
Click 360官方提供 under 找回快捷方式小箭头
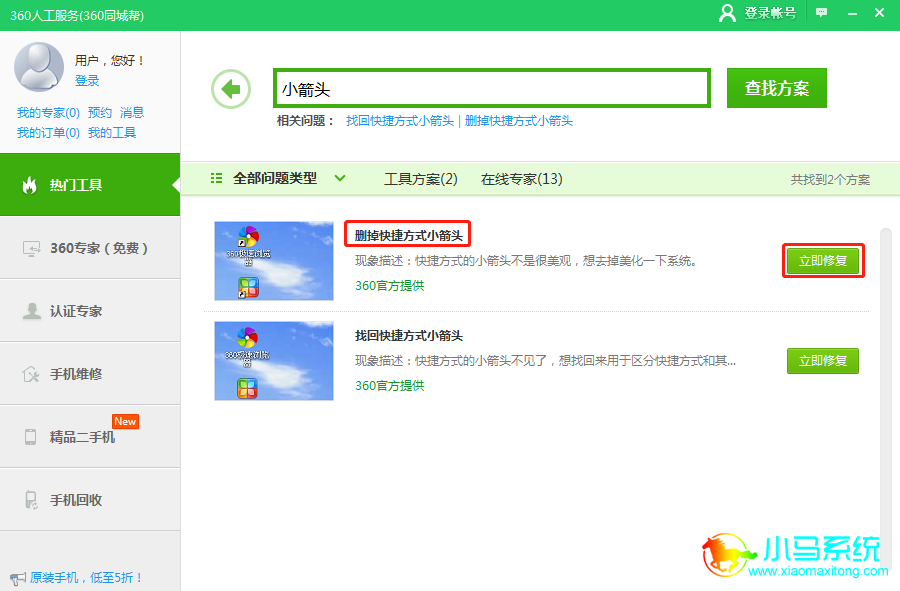(x=390, y=385)
